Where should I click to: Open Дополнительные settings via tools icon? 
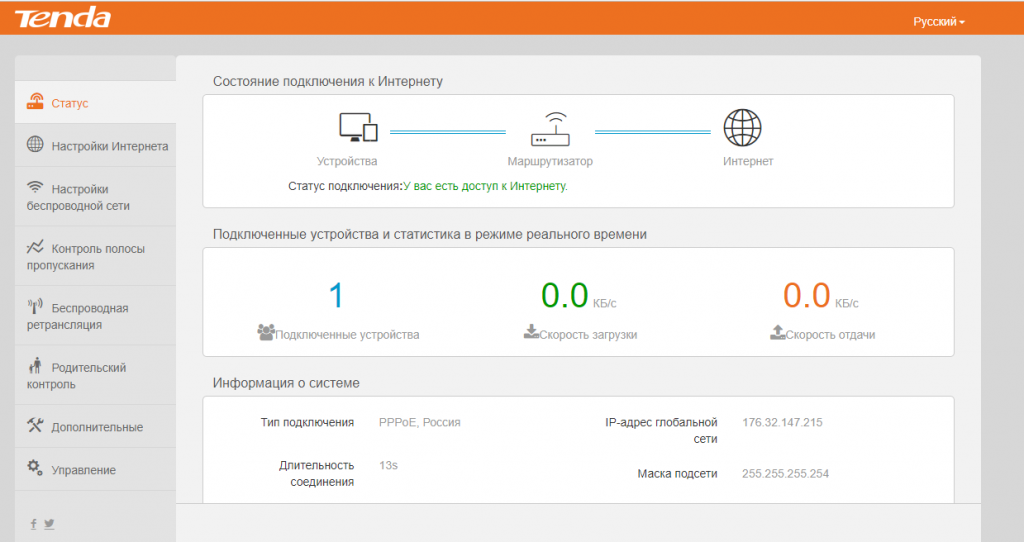pyautogui.click(x=35, y=425)
